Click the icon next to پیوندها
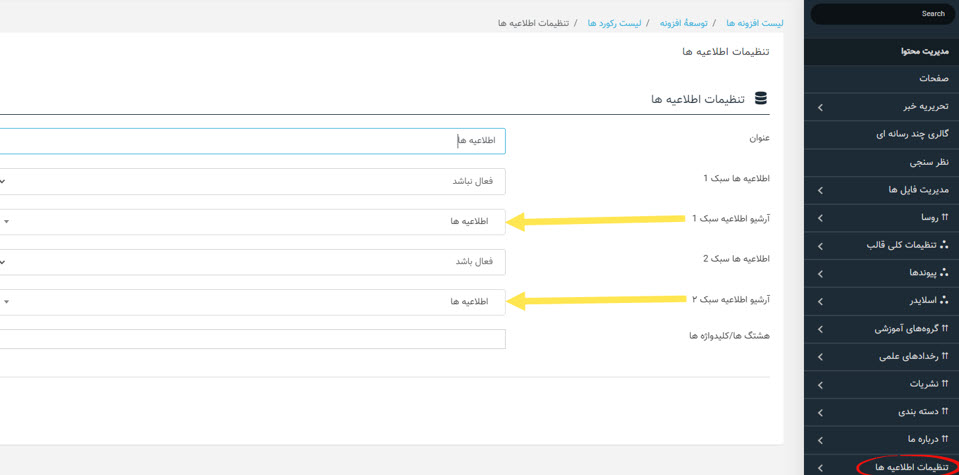The image size is (959, 475). click(x=945, y=273)
